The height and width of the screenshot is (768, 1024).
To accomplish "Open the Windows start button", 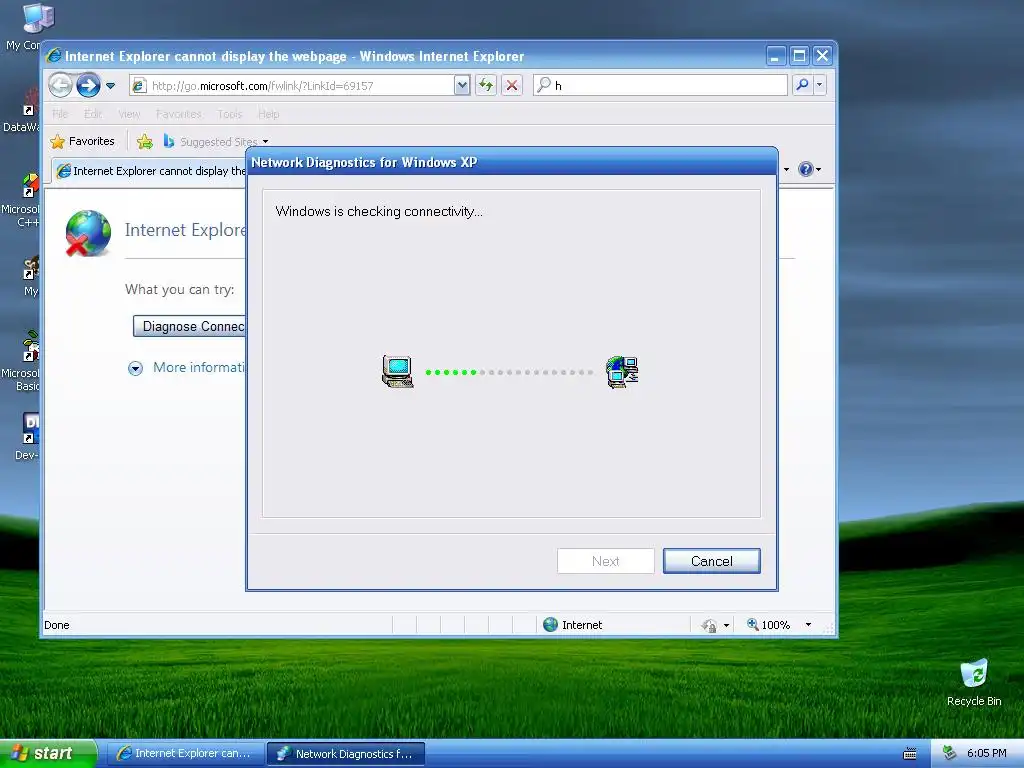I will tap(48, 753).
